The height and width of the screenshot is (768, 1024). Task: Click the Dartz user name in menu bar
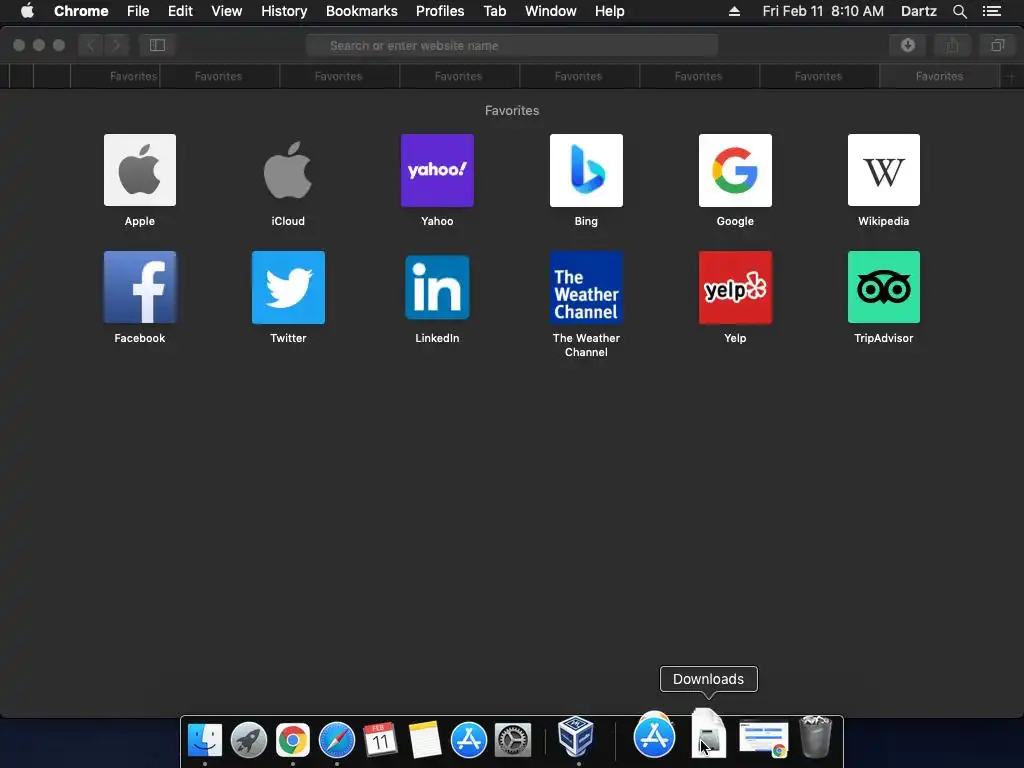pyautogui.click(x=919, y=11)
